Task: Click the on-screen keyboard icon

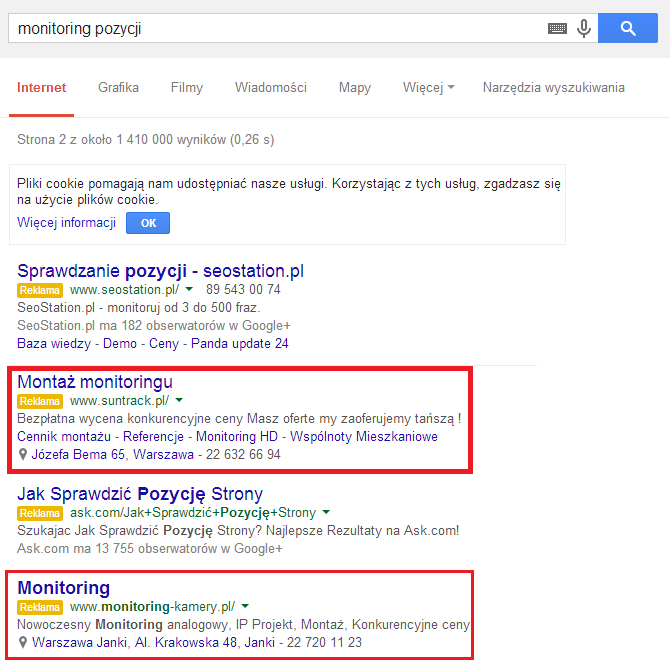Action: tap(557, 28)
